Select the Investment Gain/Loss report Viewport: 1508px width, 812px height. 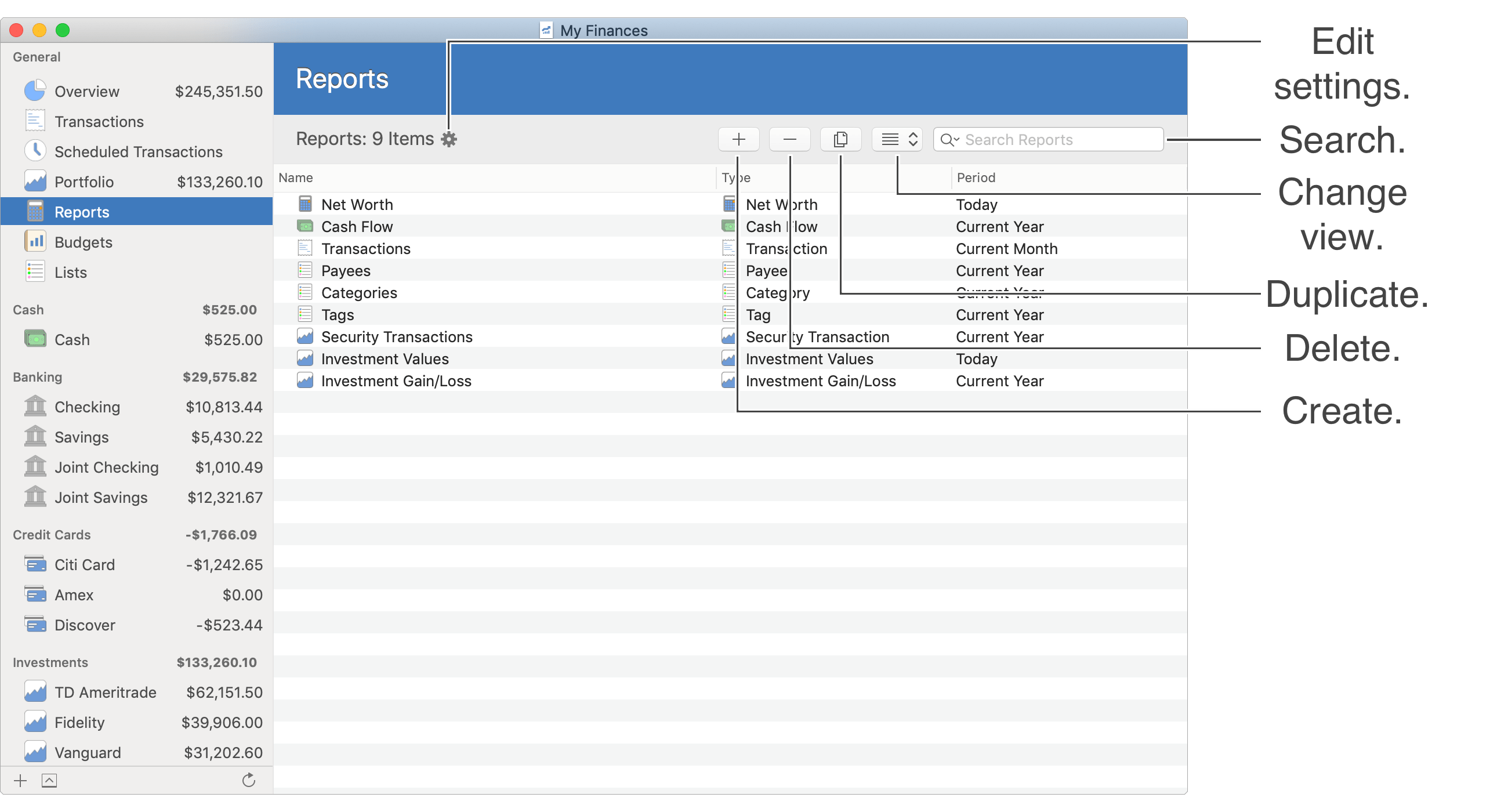tap(396, 381)
